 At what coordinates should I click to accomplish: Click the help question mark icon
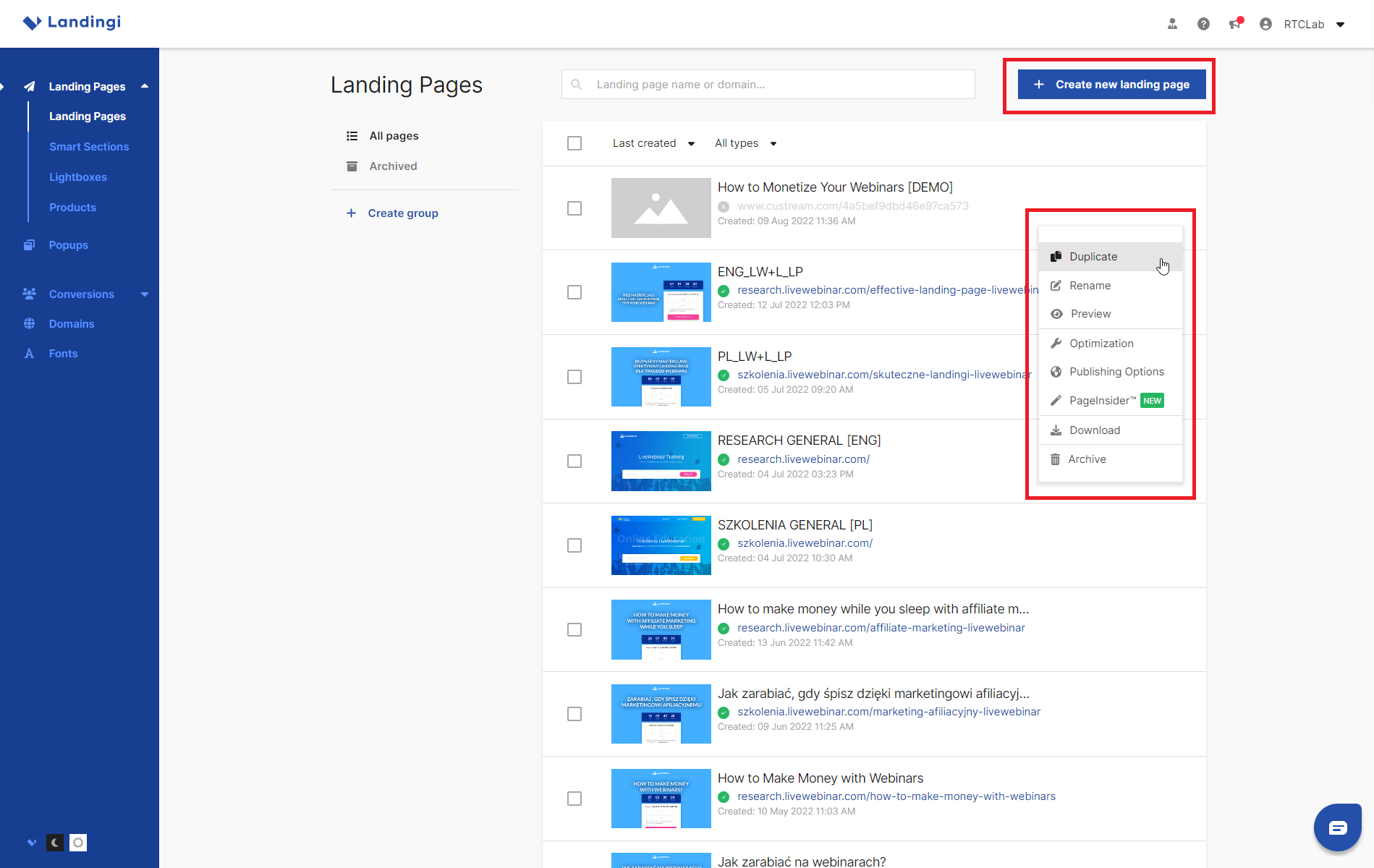pos(1203,24)
